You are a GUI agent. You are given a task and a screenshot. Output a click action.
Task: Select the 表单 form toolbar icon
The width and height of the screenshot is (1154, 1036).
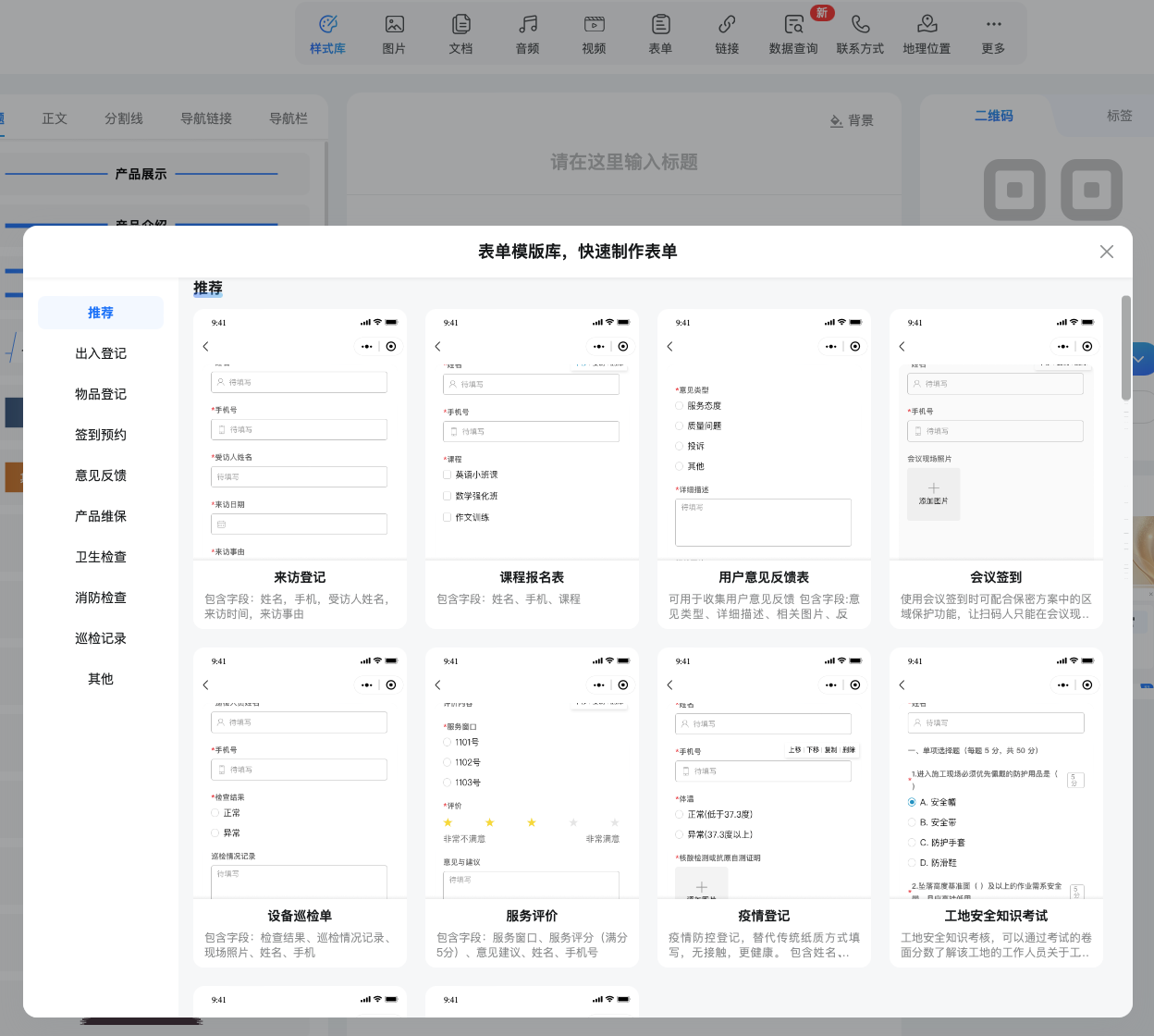click(660, 34)
